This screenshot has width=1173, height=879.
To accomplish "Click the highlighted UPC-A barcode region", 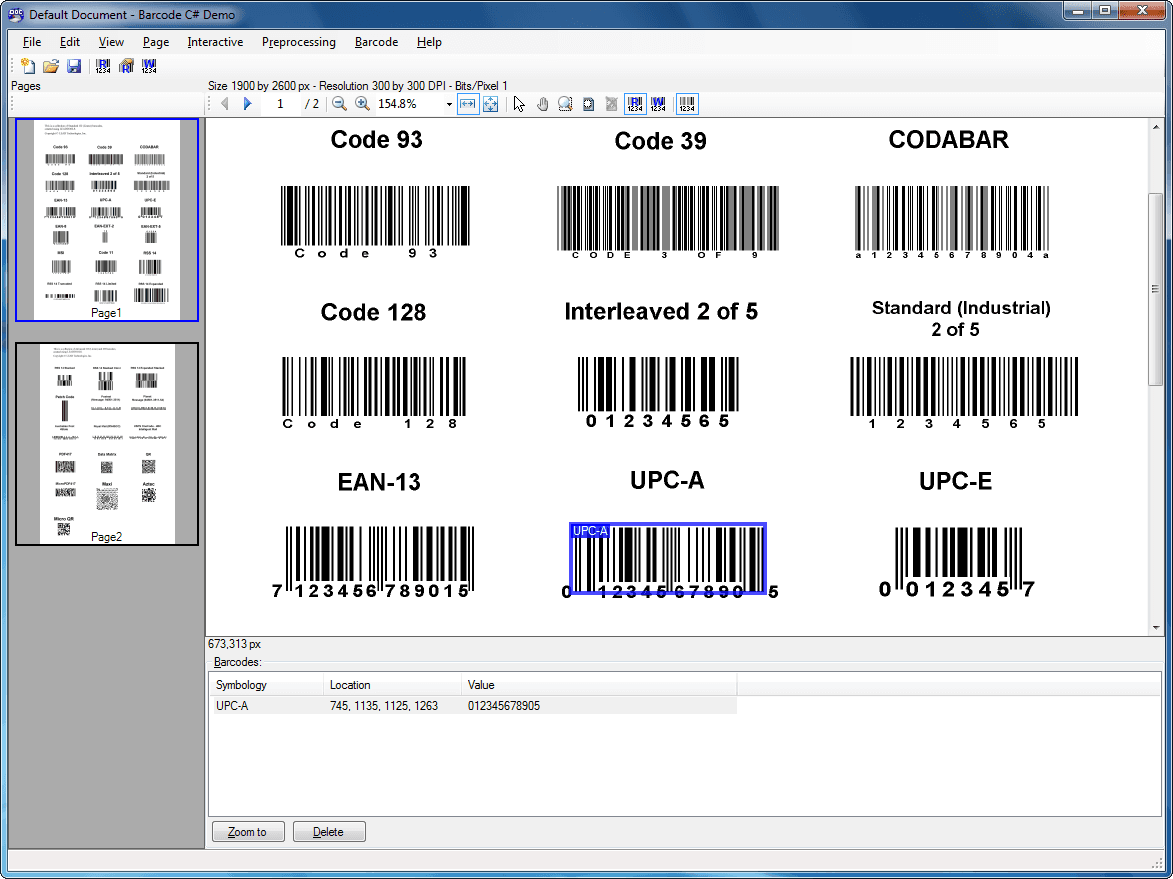I will [x=668, y=559].
